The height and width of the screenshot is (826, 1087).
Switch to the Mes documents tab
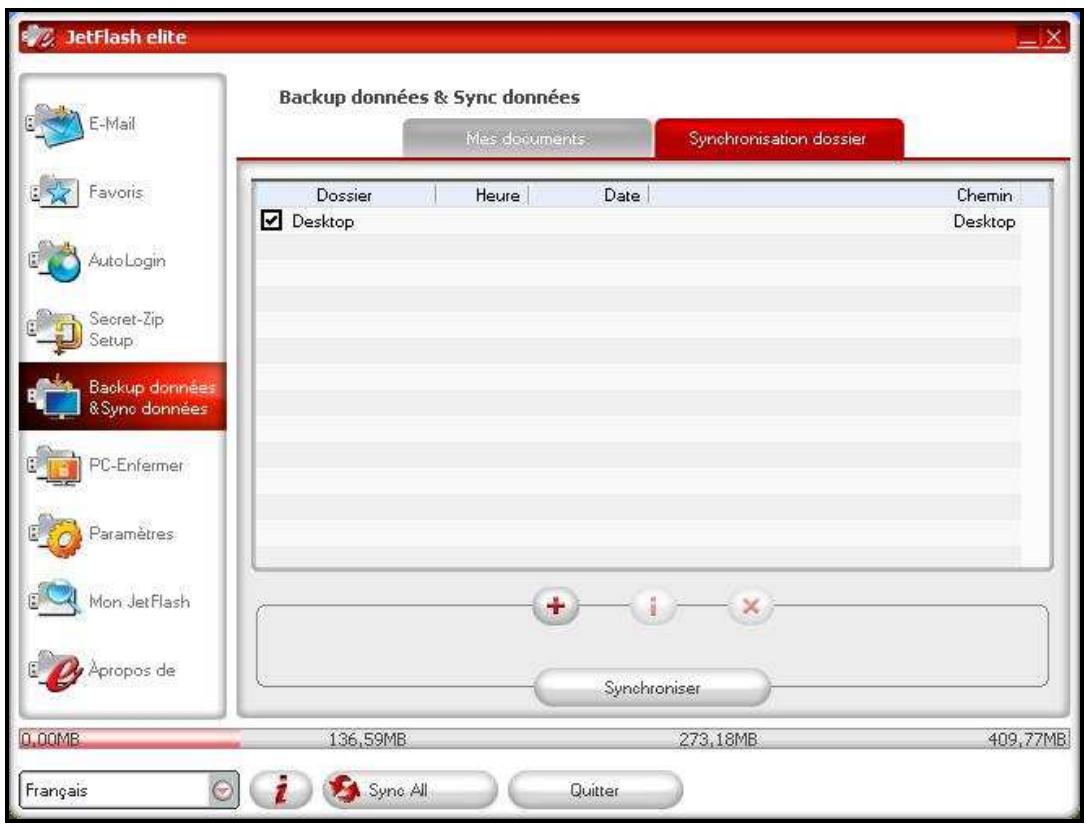point(527,139)
